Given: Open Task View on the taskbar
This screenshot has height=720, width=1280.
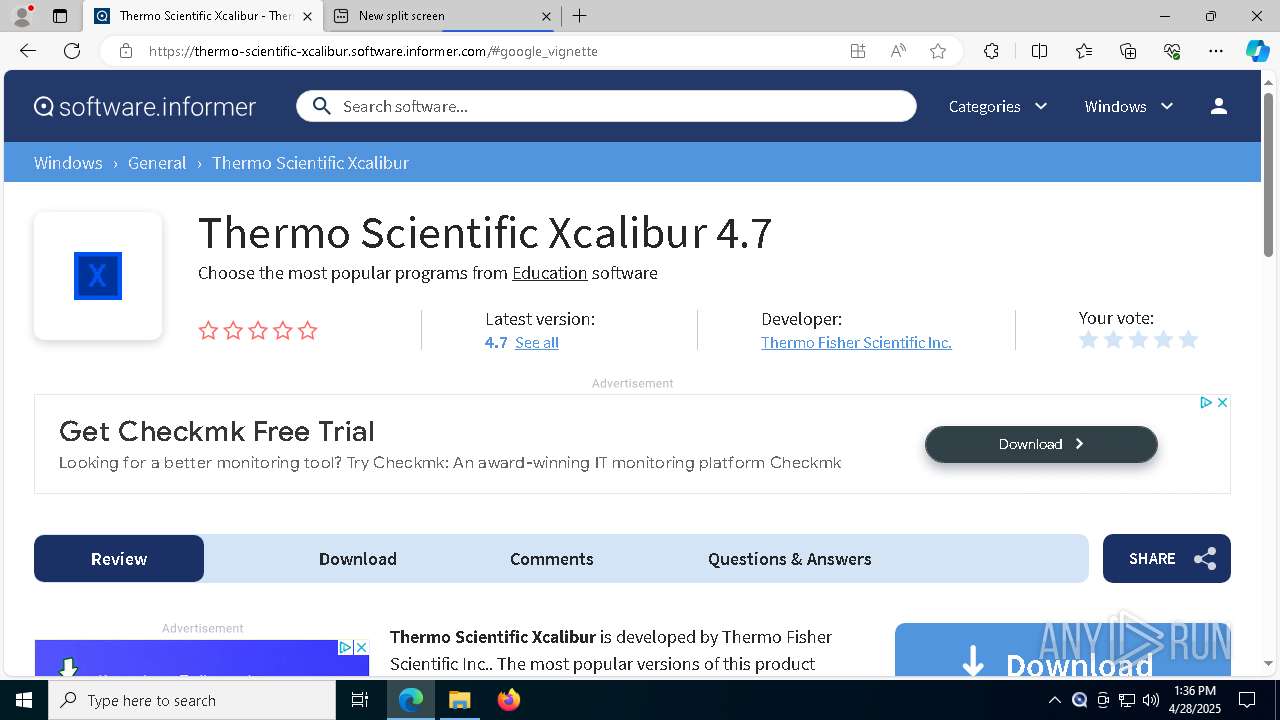Looking at the screenshot, I should point(360,700).
